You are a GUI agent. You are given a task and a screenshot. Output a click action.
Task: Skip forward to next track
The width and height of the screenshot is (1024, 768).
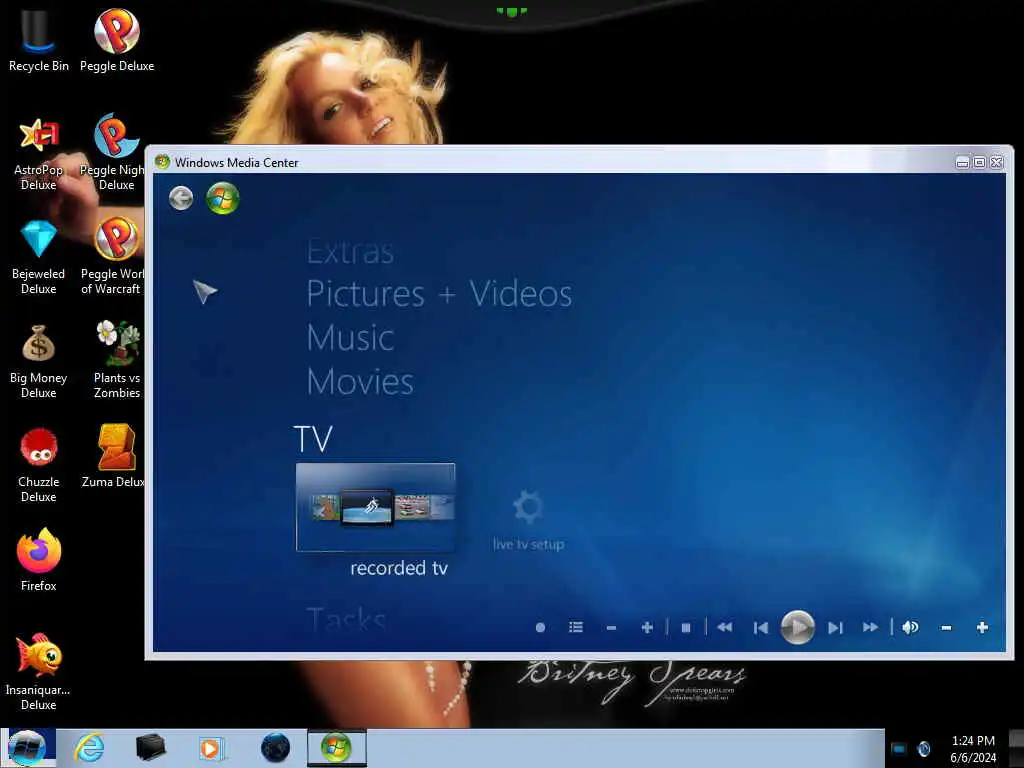[835, 628]
